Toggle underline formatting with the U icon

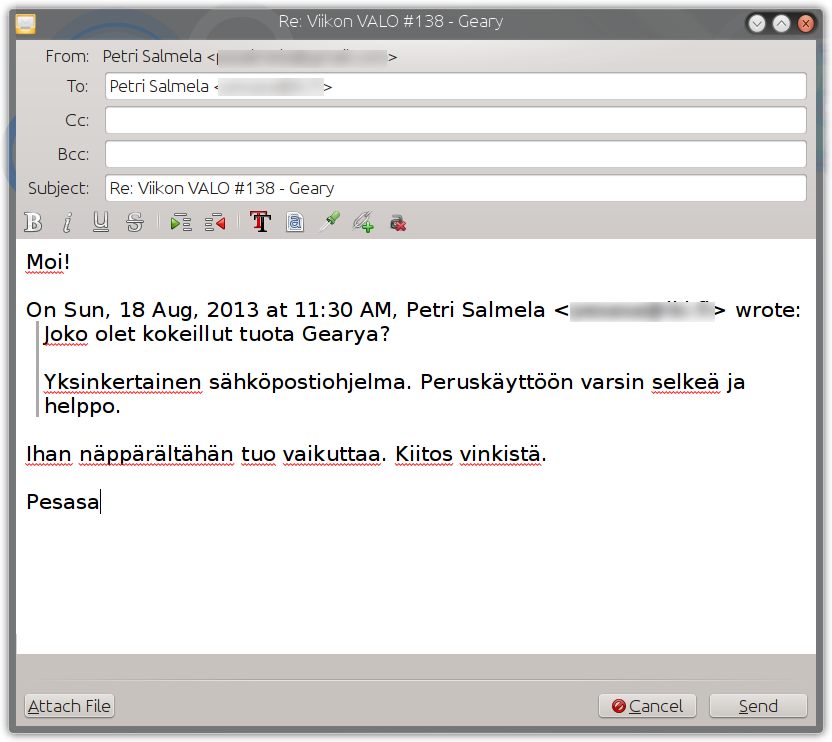[x=101, y=222]
